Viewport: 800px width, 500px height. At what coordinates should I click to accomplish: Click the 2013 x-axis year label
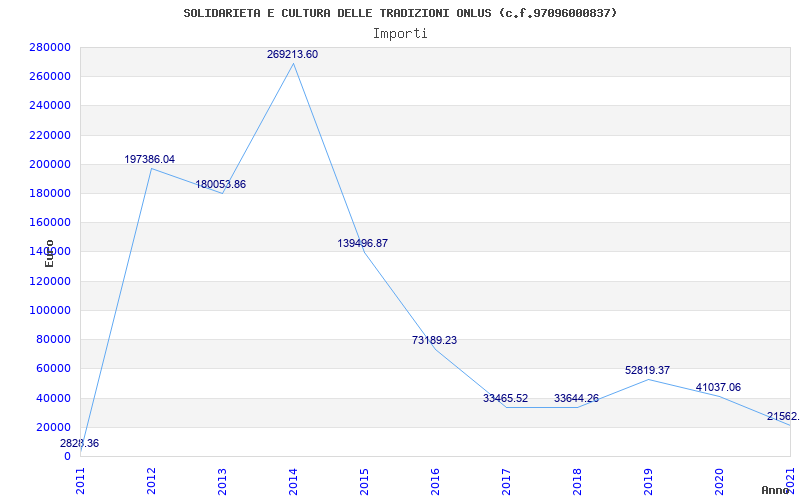pos(222,482)
